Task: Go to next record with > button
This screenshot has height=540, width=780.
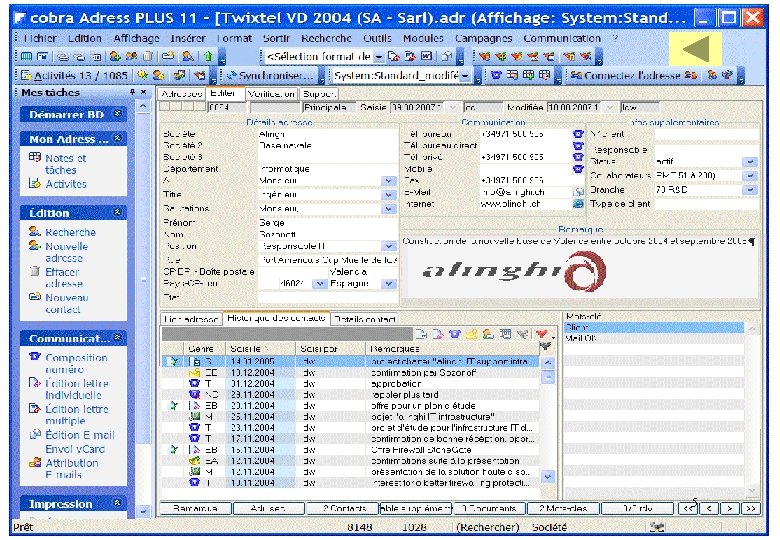Action: pyautogui.click(x=729, y=509)
